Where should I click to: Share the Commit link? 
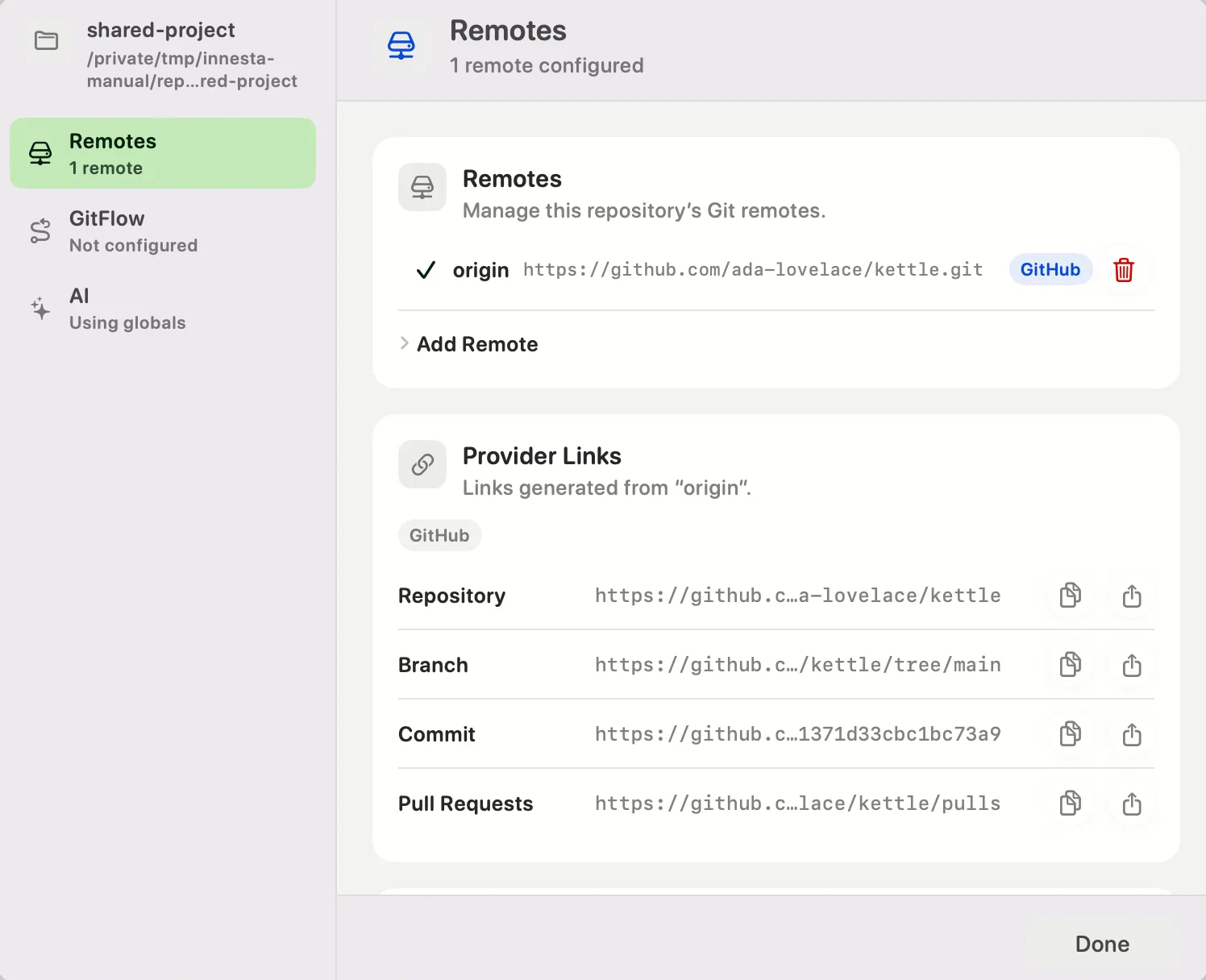(x=1132, y=734)
